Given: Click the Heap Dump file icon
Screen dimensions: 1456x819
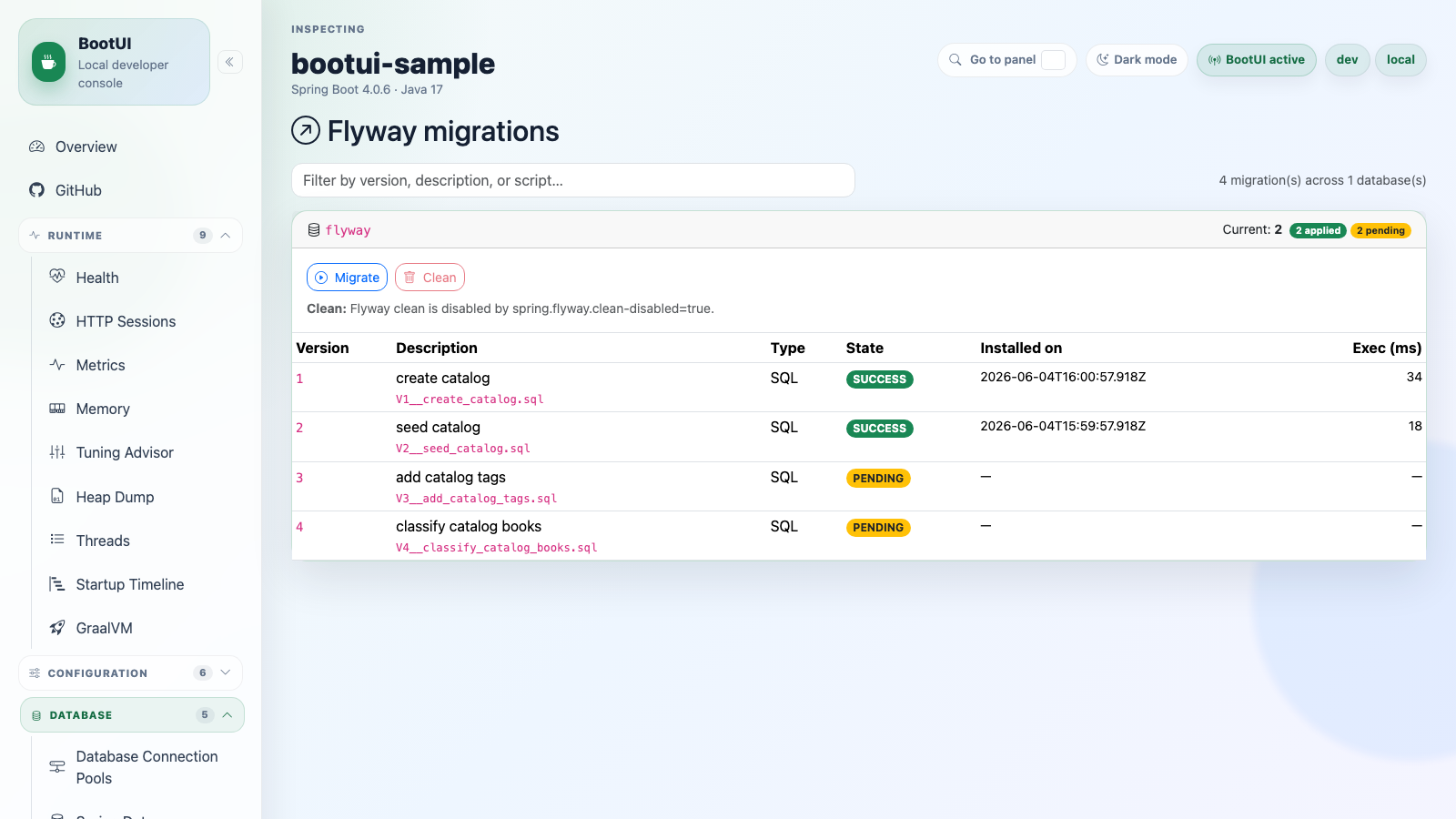Looking at the screenshot, I should pyautogui.click(x=57, y=496).
